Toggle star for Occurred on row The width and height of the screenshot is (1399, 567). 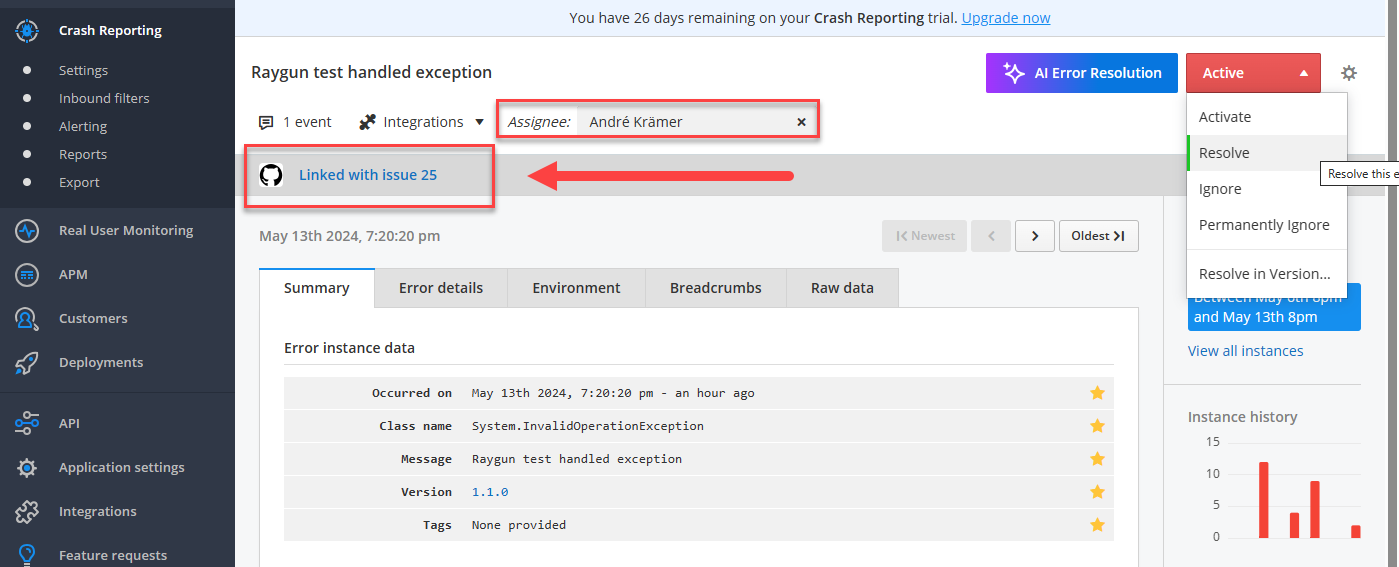[x=1097, y=393]
